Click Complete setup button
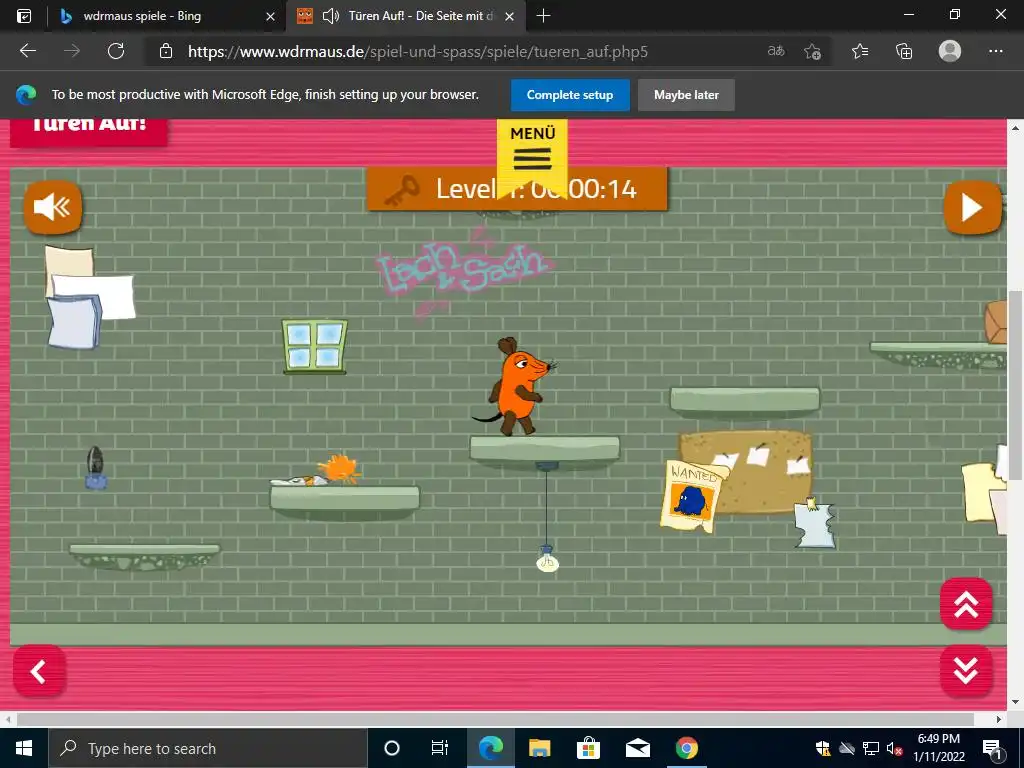 (x=570, y=95)
